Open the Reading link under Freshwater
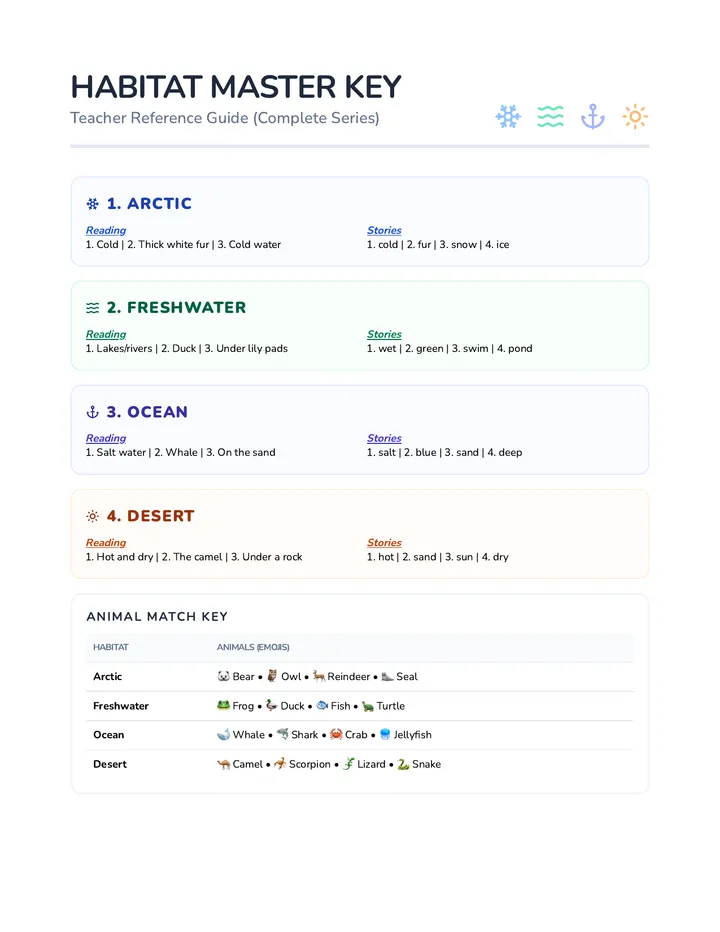Image resolution: width=720 pixels, height=932 pixels. tap(106, 334)
